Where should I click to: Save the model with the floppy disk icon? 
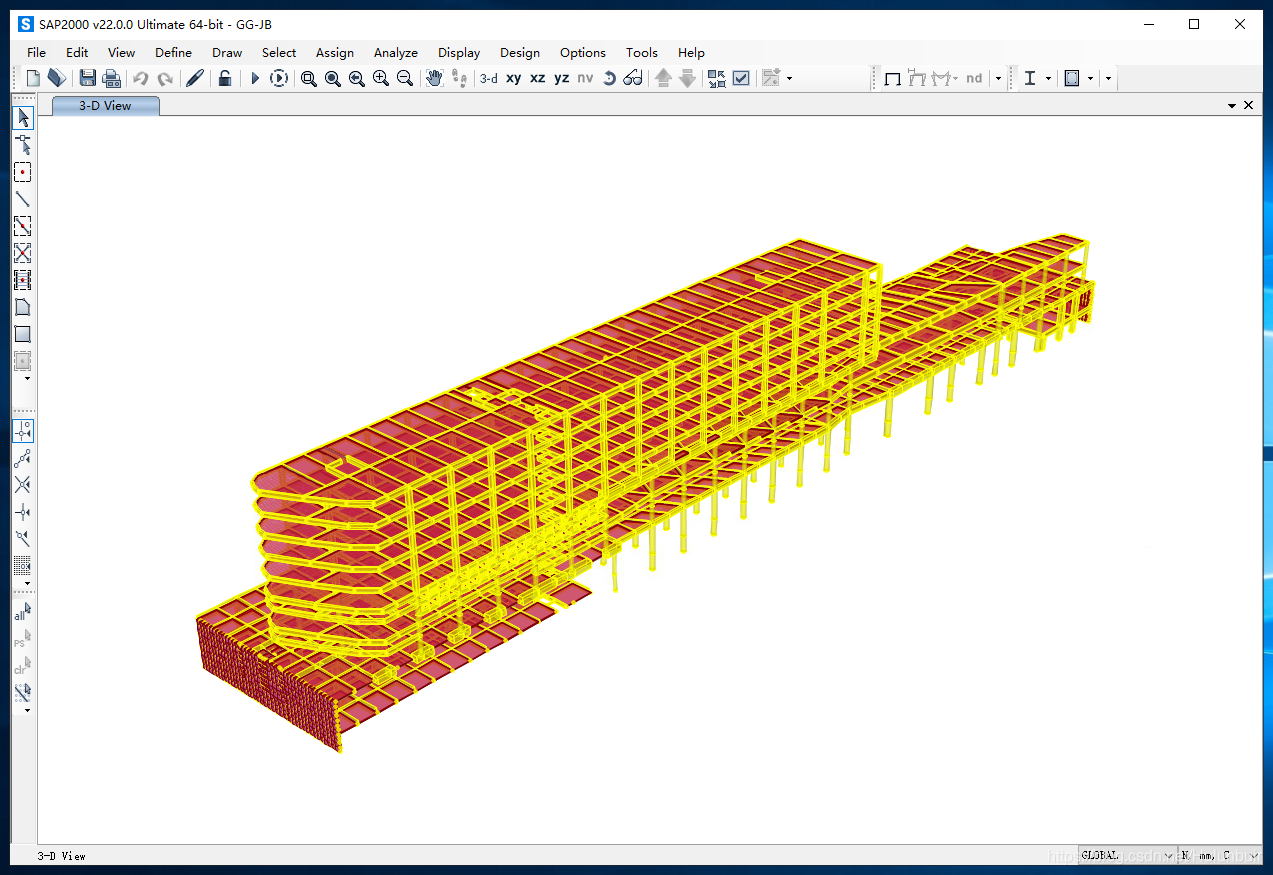coord(88,78)
